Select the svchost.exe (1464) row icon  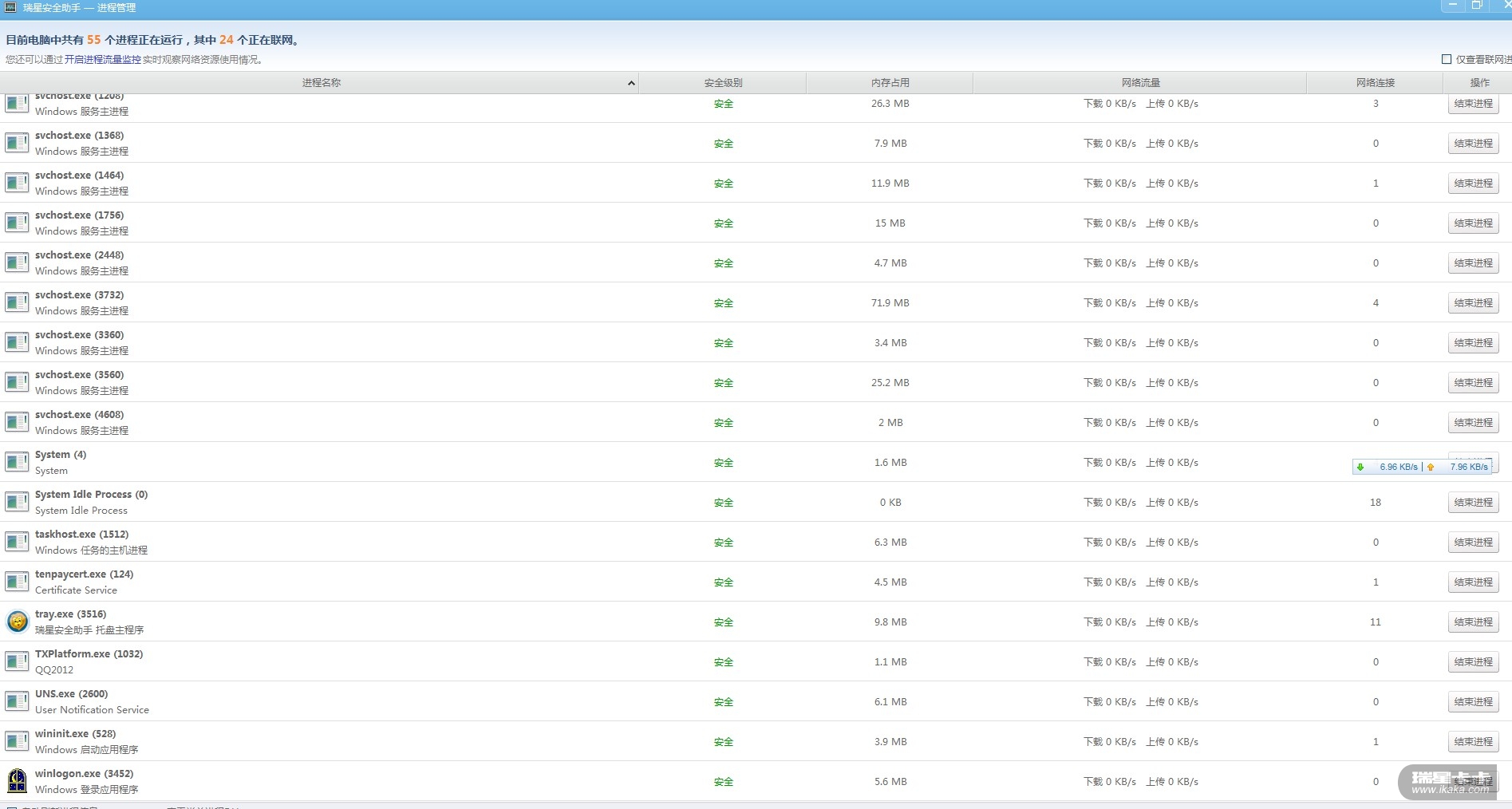(17, 183)
